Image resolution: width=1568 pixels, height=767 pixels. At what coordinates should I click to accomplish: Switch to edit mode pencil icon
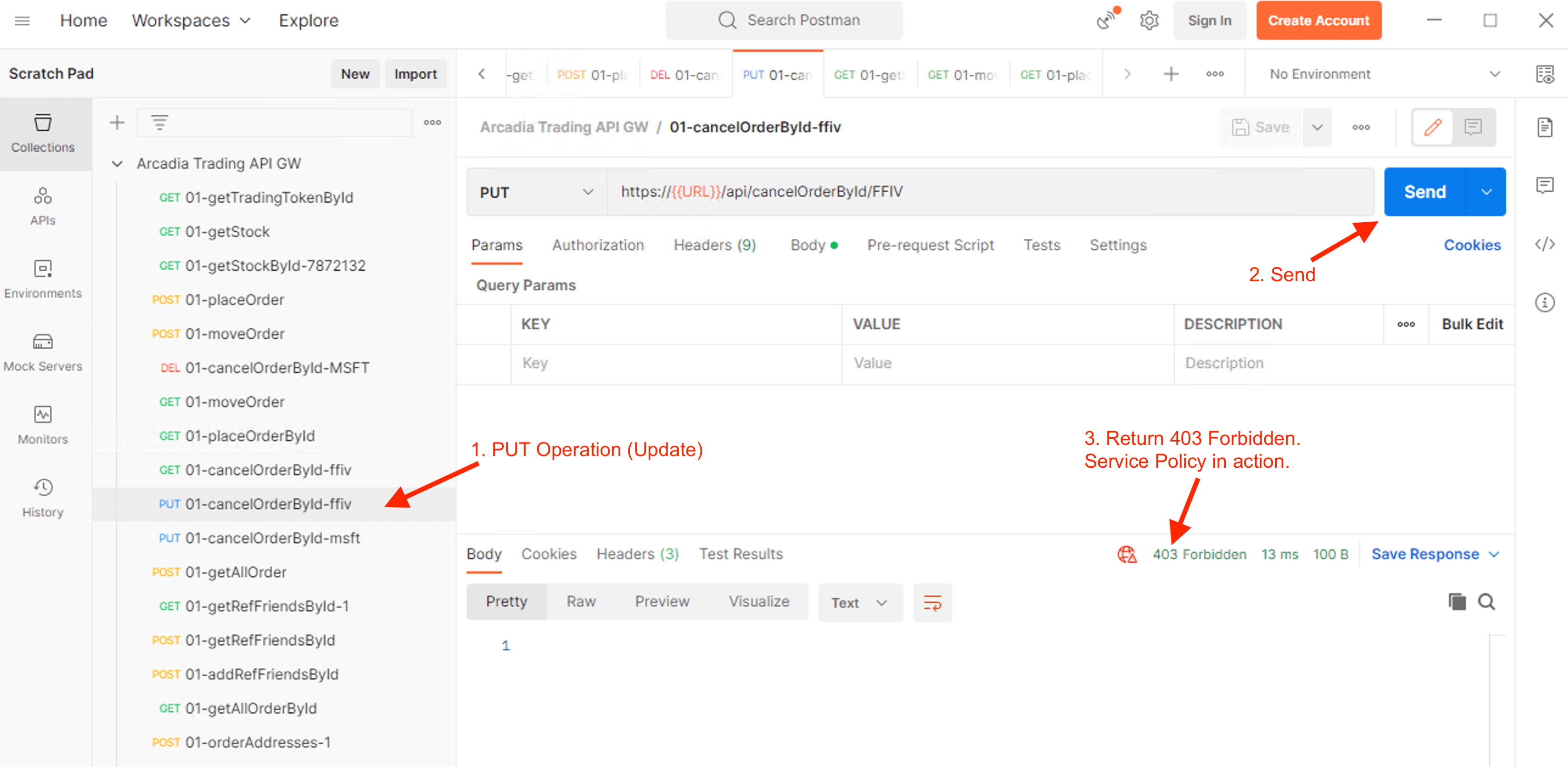(1432, 127)
